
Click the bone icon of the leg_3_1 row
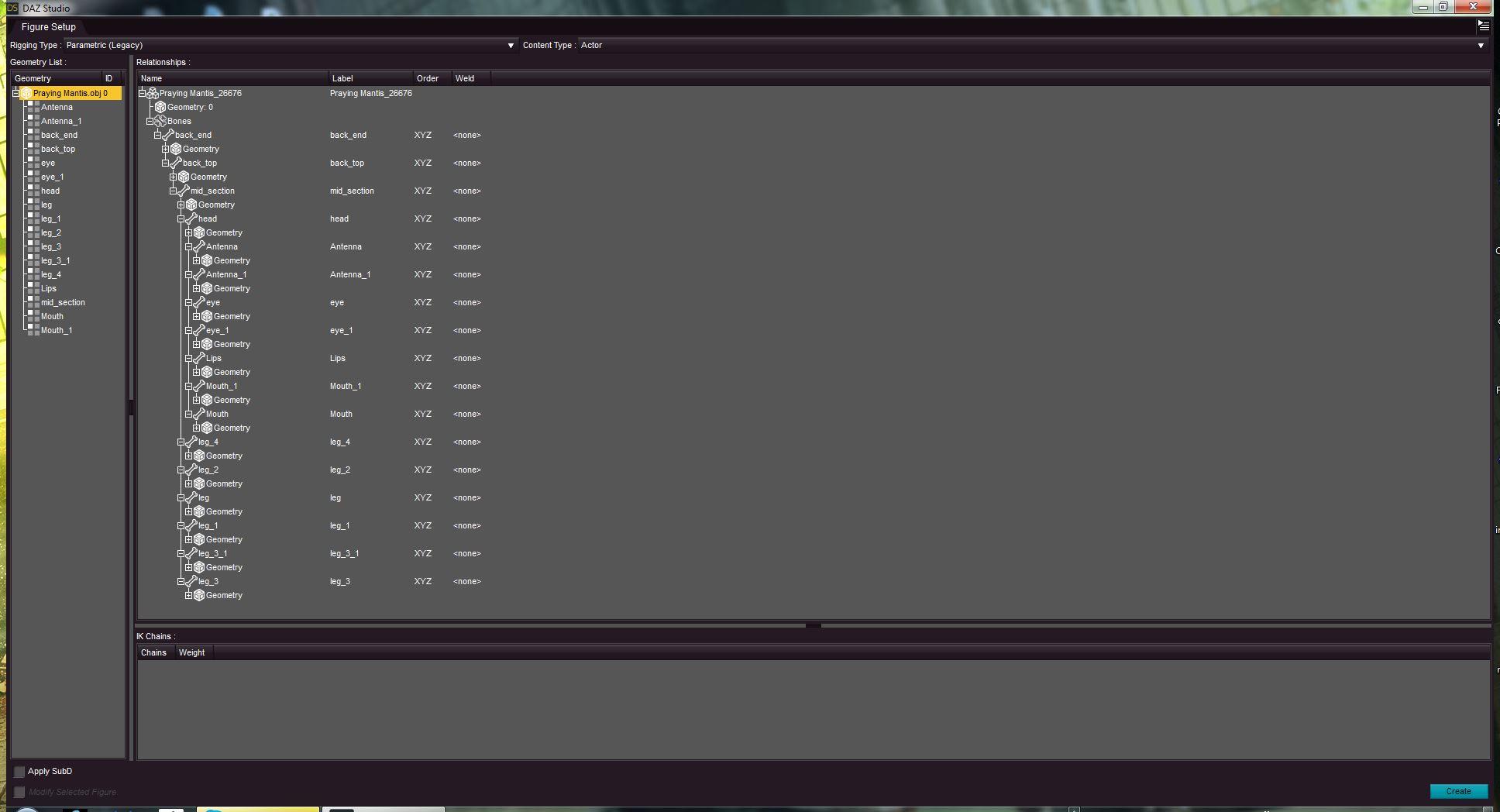[191, 553]
